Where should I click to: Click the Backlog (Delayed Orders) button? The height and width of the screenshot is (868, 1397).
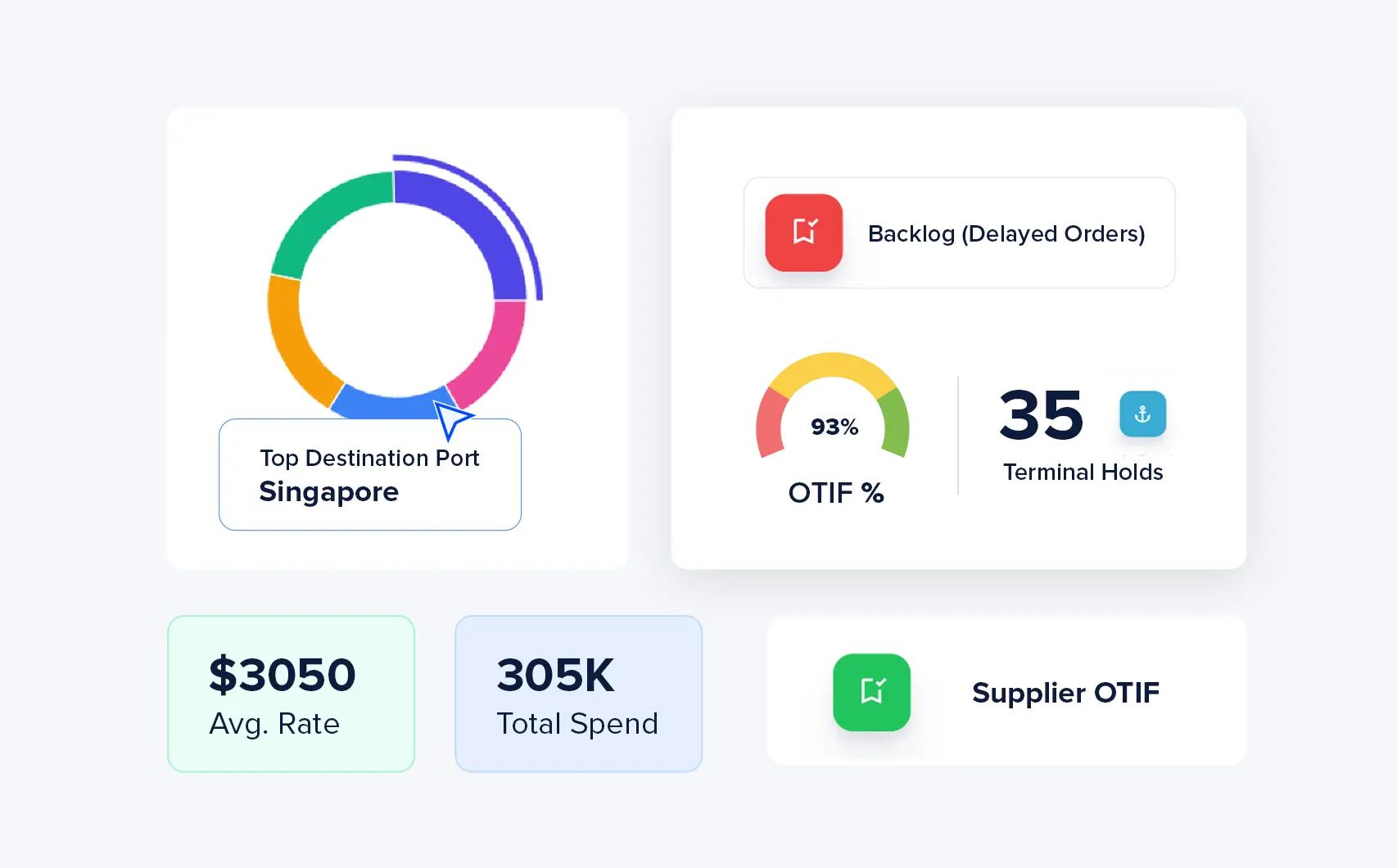point(958,233)
